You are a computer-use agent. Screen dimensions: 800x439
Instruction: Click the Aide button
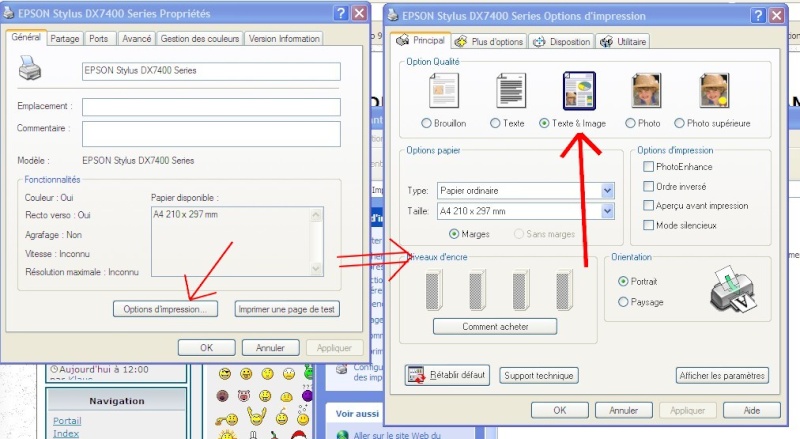coord(752,410)
